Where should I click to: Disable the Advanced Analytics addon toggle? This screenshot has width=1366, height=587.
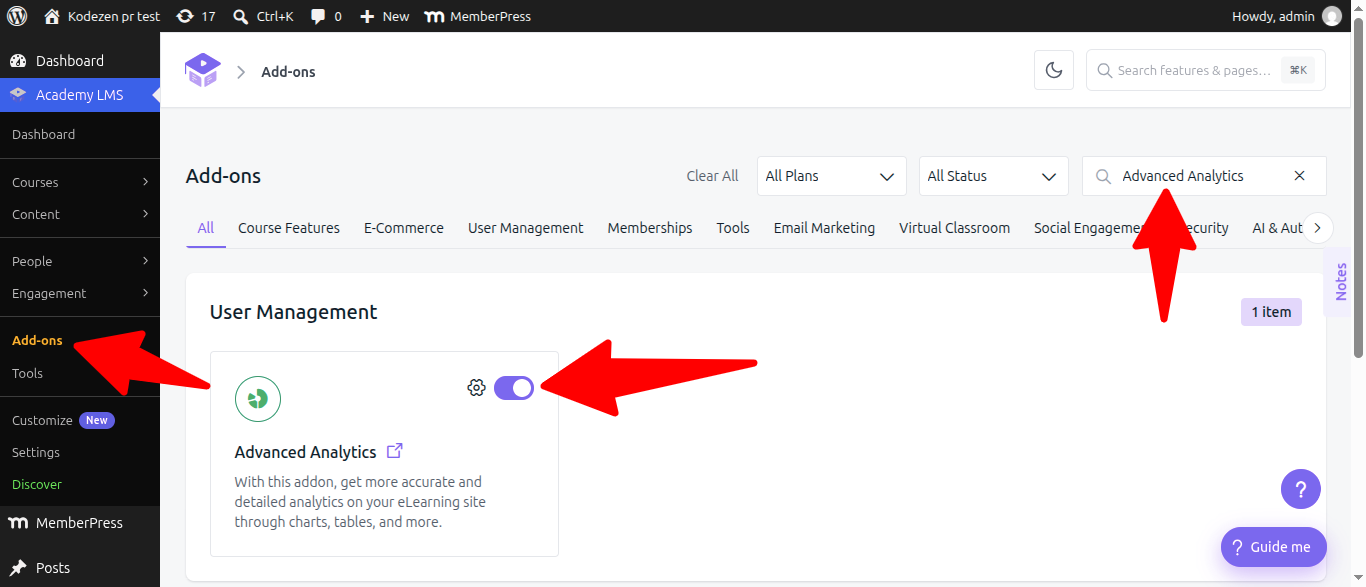coord(514,388)
